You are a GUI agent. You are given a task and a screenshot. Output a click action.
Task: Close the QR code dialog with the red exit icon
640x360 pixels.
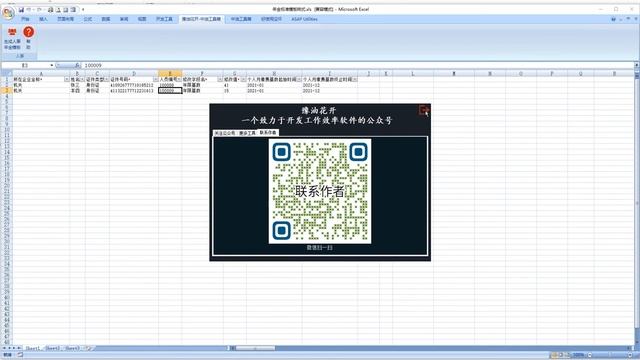pyautogui.click(x=423, y=110)
